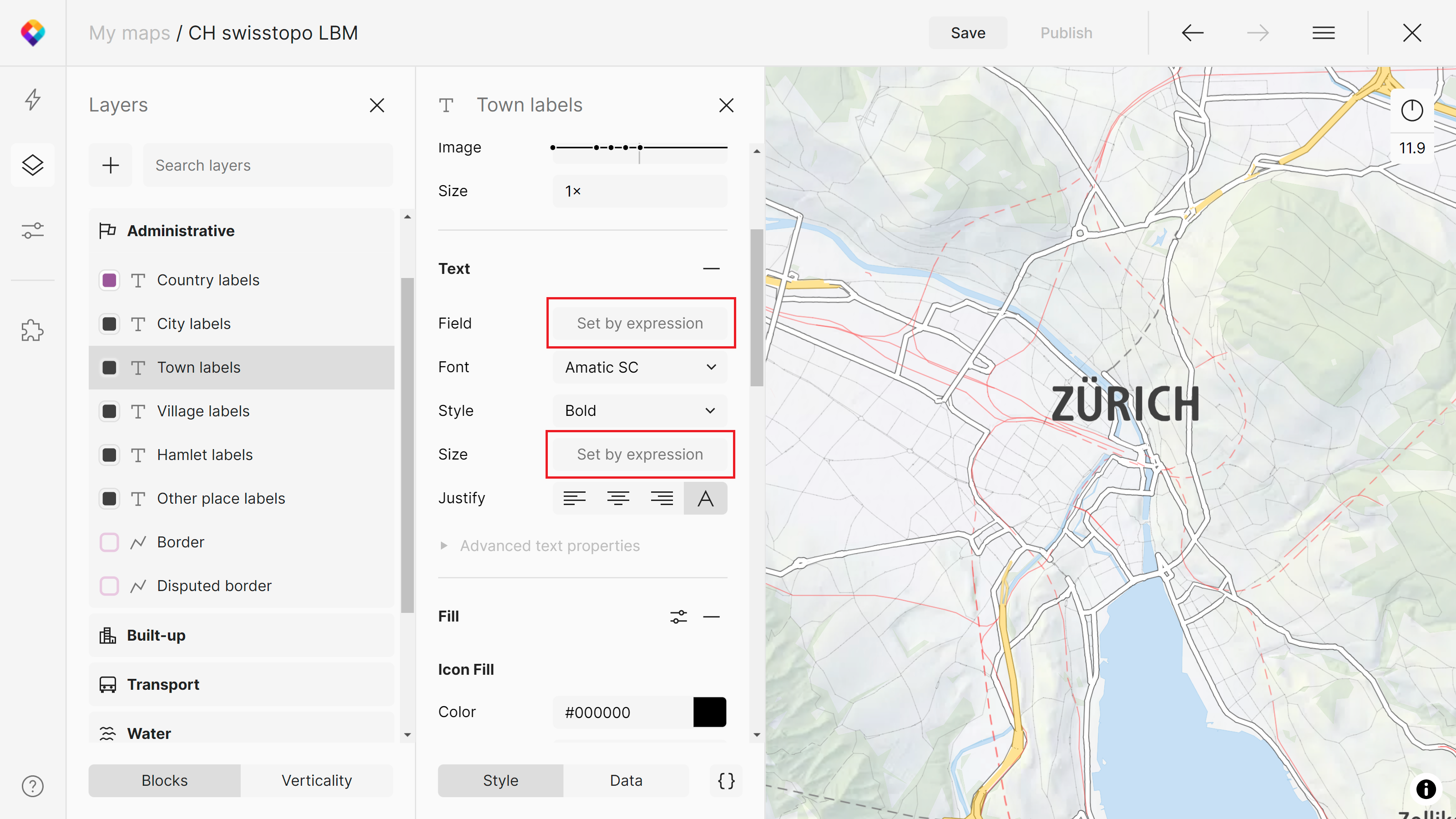Image resolution: width=1456 pixels, height=819 pixels.
Task: Switch to the Data tab
Action: [x=626, y=780]
